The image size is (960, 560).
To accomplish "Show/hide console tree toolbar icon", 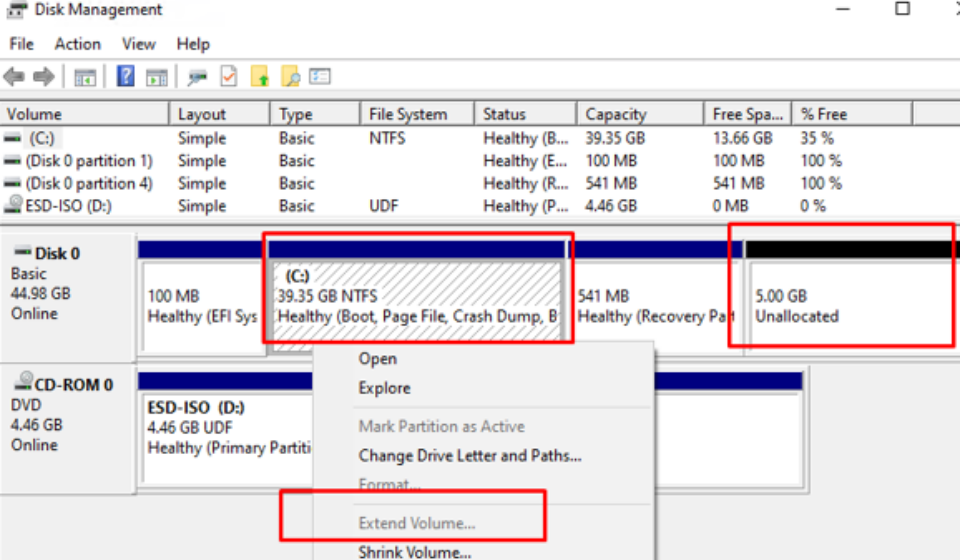I will (85, 78).
